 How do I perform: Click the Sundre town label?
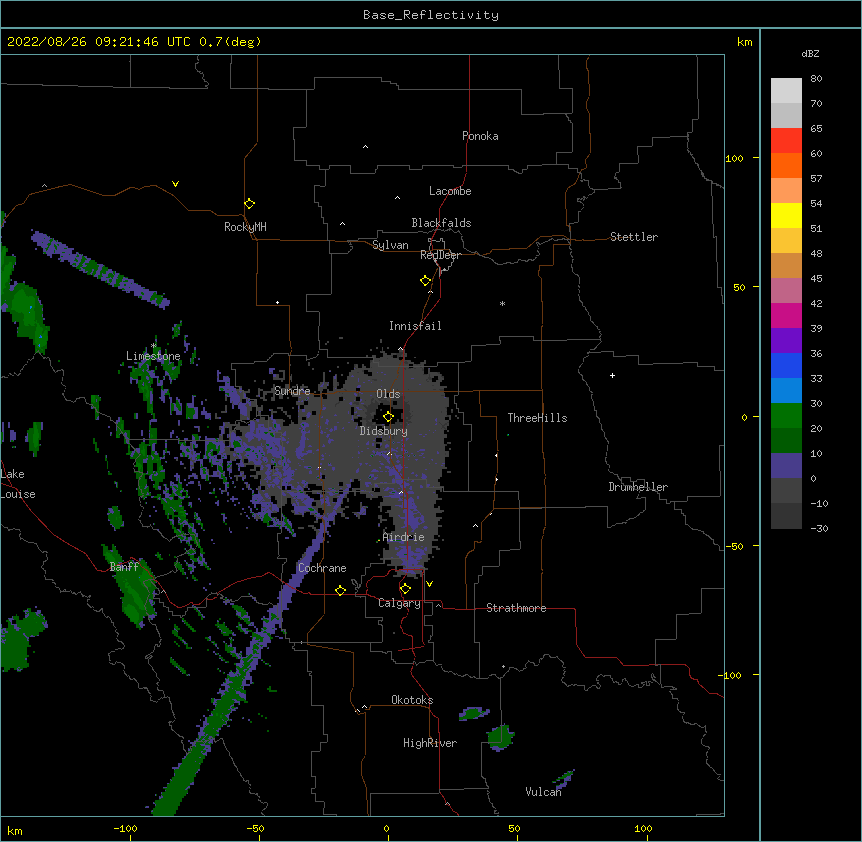click(x=292, y=391)
